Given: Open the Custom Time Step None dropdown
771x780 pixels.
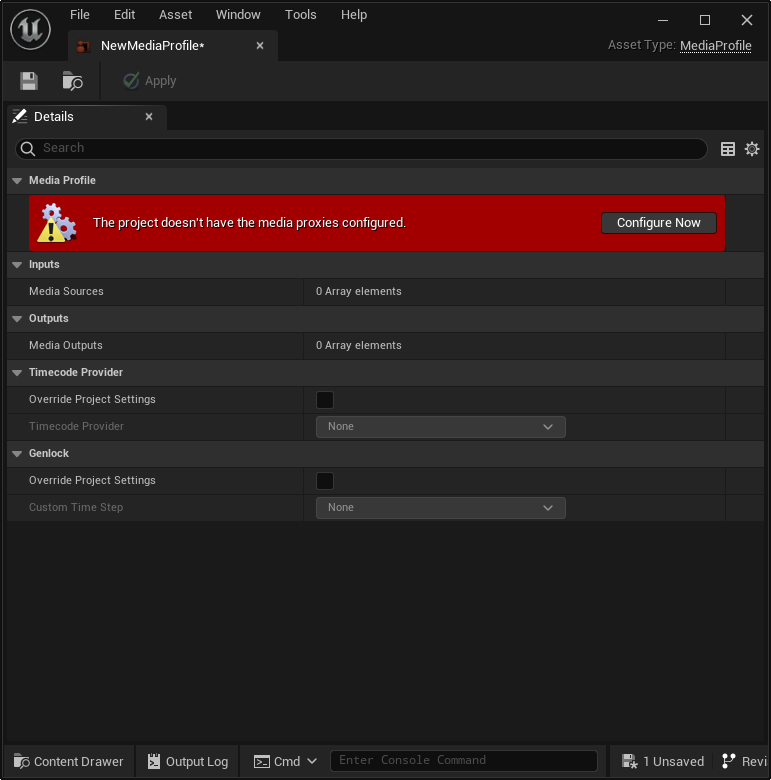Looking at the screenshot, I should tap(441, 508).
